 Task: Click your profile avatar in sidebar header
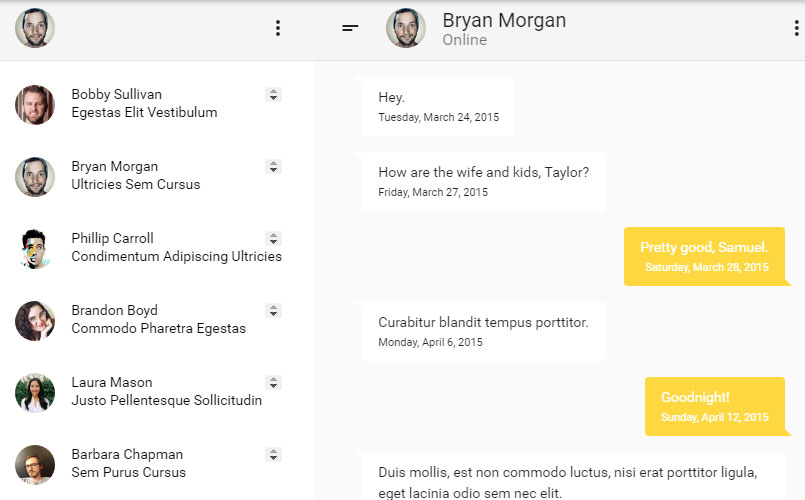35,29
